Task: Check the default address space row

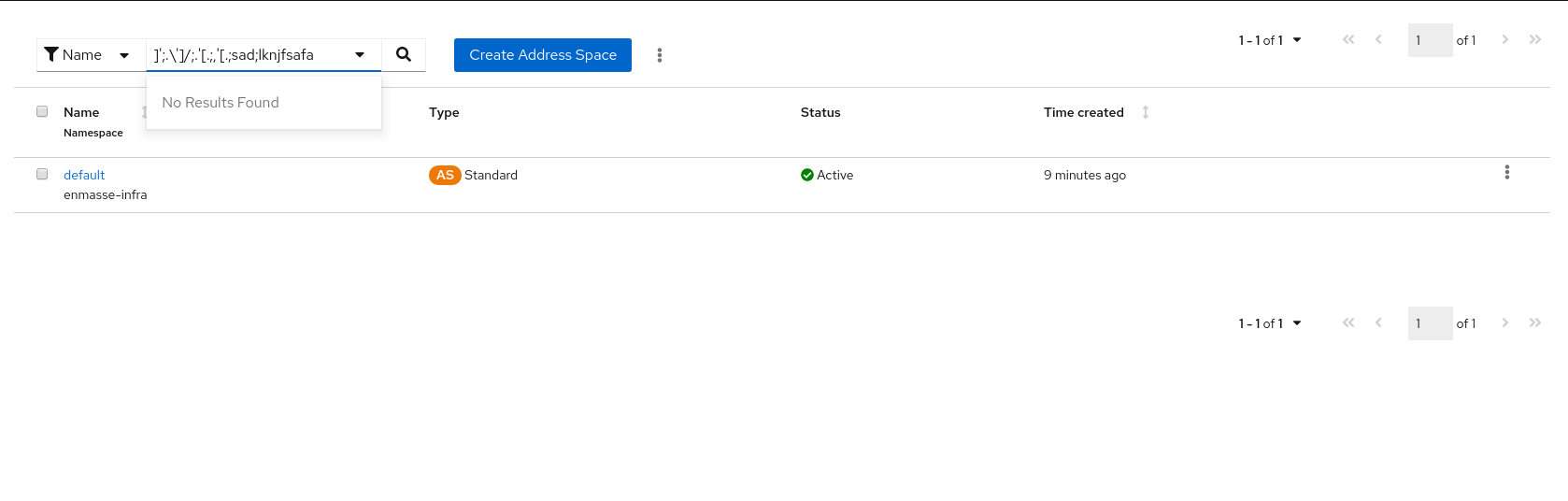Action: (x=42, y=174)
